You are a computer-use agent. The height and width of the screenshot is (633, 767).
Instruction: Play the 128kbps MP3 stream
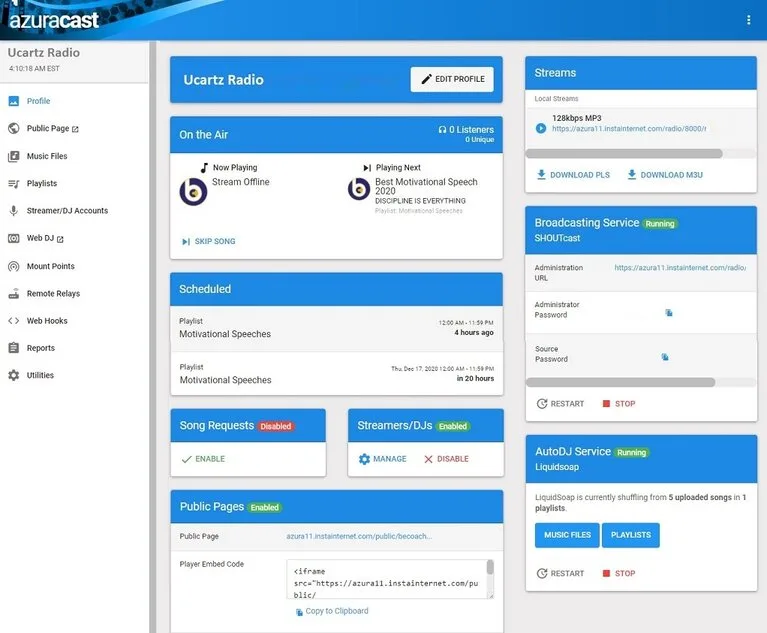pyautogui.click(x=541, y=128)
